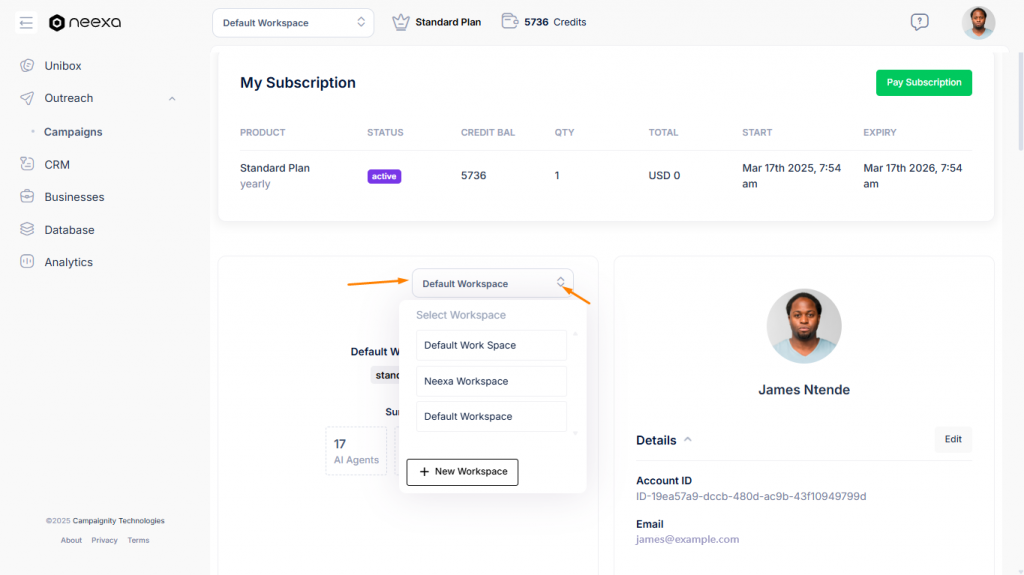
Task: Collapse the Details section
Action: click(688, 440)
